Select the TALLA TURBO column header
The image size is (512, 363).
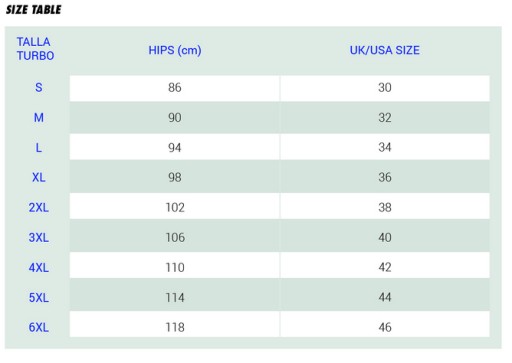pyautogui.click(x=35, y=49)
